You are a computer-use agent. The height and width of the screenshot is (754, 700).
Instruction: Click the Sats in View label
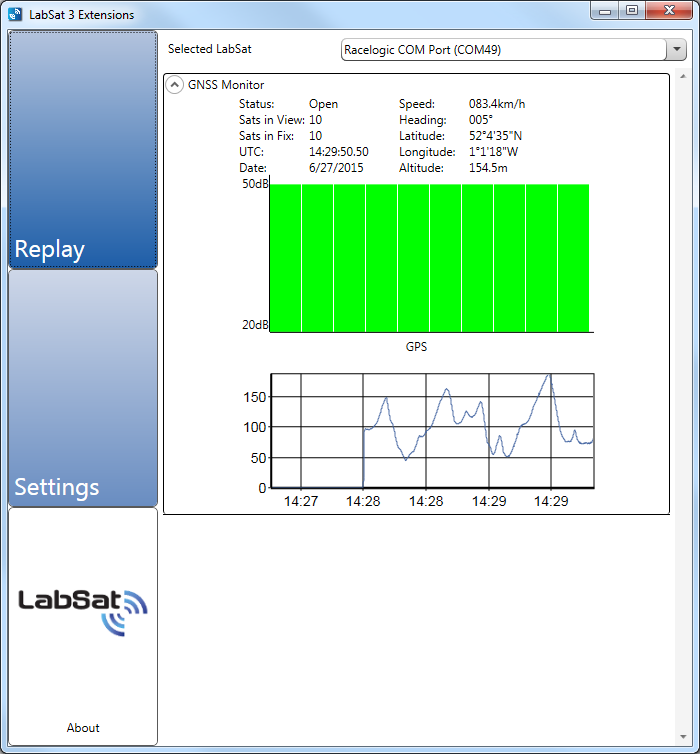272,120
